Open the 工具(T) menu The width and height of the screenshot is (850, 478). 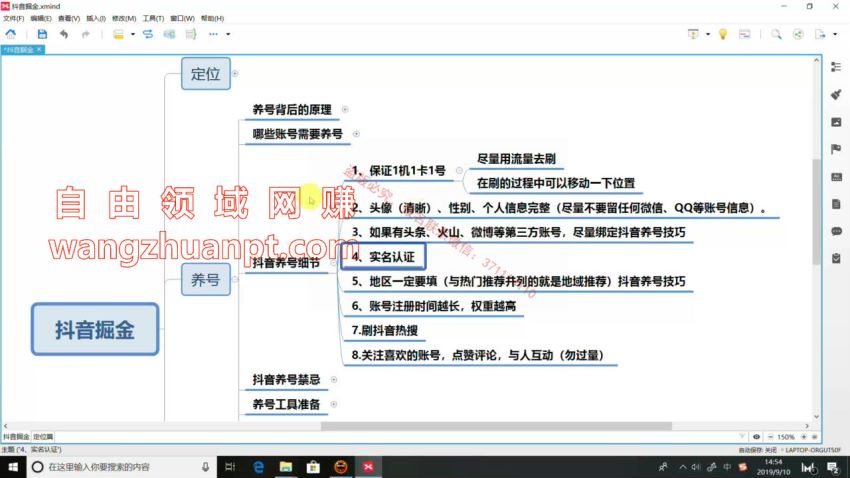click(x=153, y=18)
